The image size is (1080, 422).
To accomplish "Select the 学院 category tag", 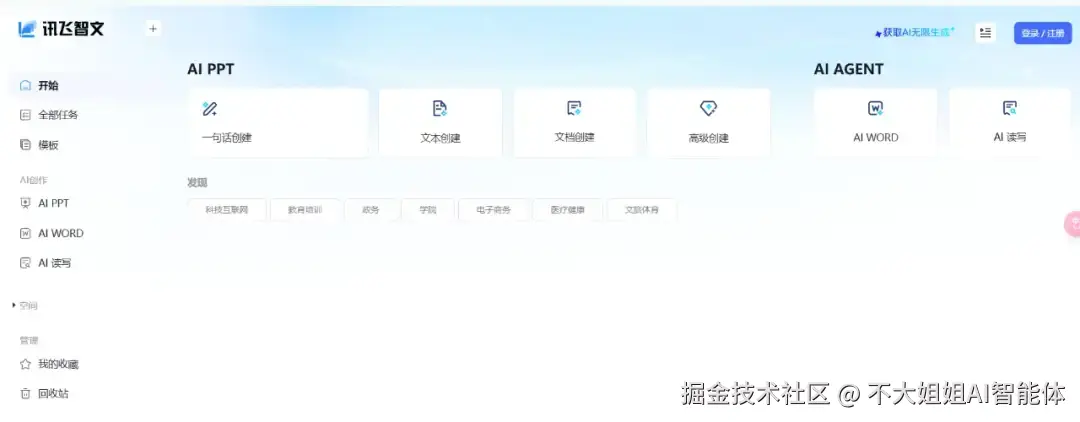I will [428, 210].
